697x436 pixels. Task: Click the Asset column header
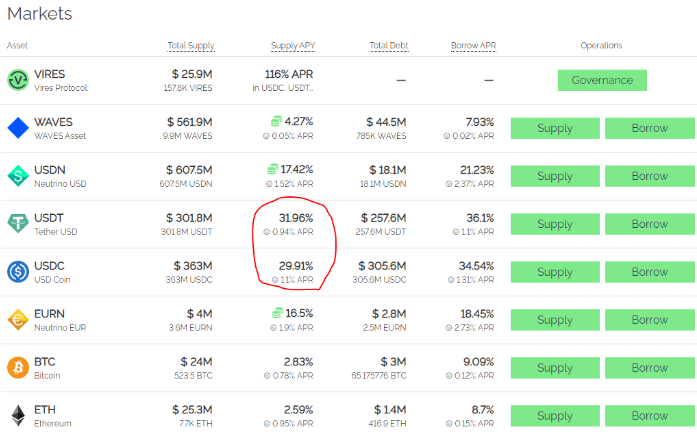pyautogui.click(x=17, y=45)
